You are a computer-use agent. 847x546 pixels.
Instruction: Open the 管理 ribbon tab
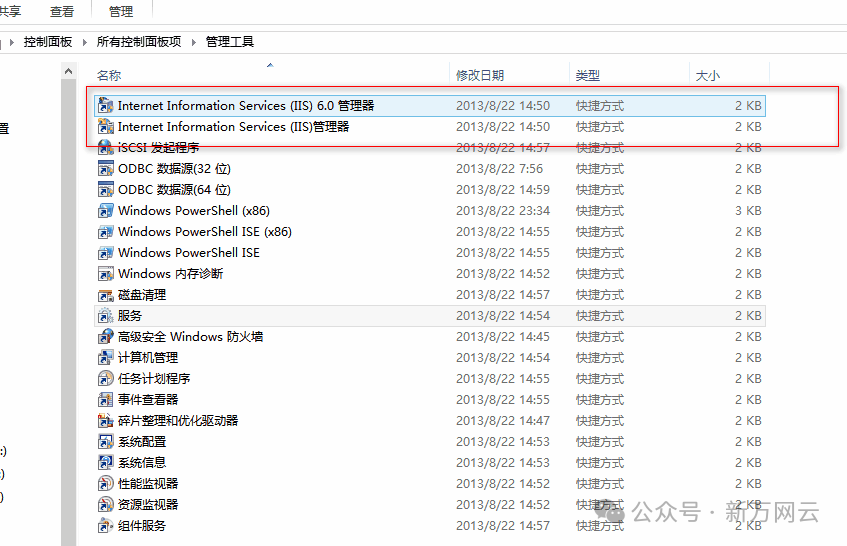tap(120, 11)
